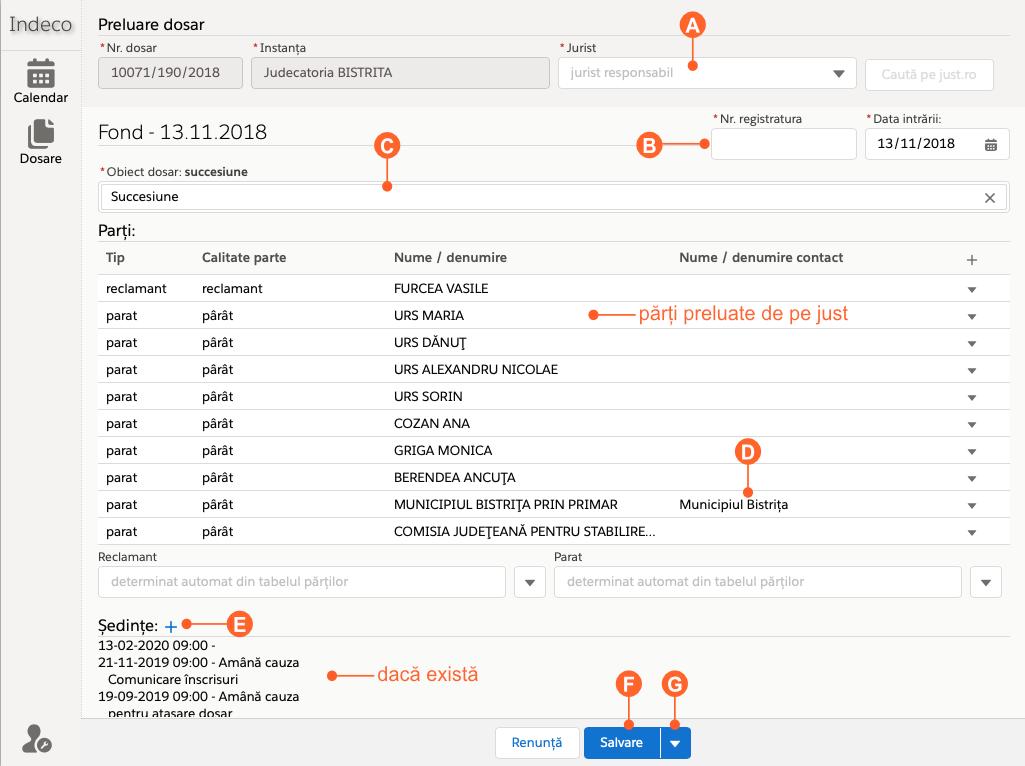
Task: Click the Renunță button
Action: pyautogui.click(x=537, y=743)
